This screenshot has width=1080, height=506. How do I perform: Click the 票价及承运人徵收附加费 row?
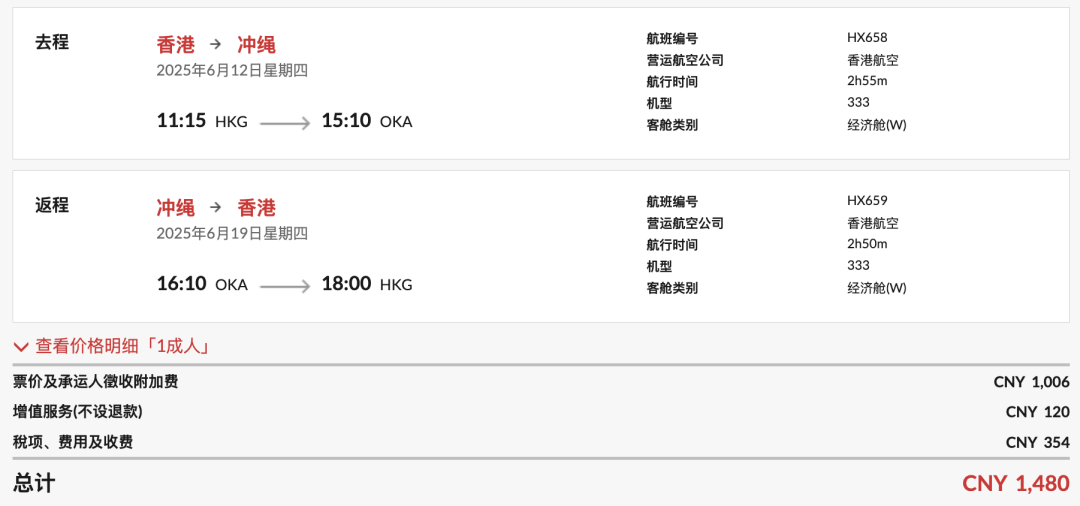[x=541, y=381]
